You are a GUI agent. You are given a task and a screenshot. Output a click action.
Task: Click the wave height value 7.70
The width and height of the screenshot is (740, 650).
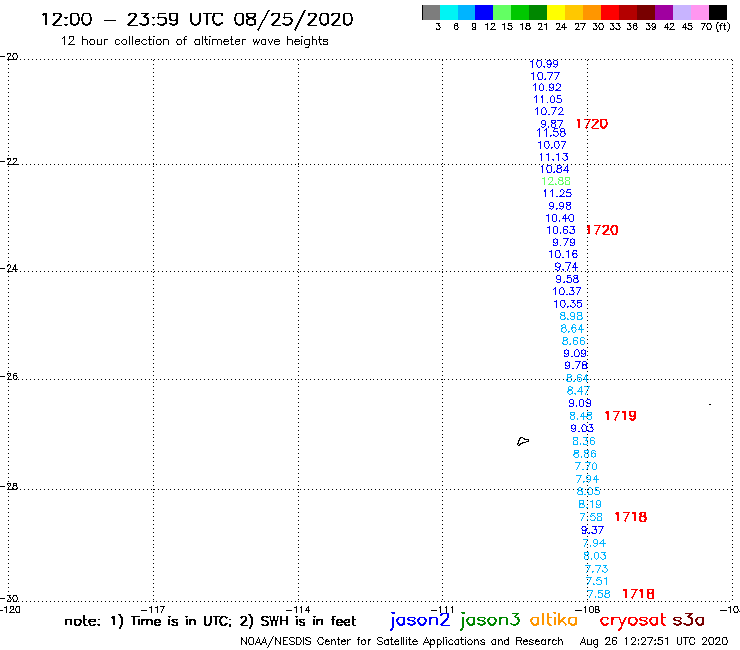click(x=586, y=466)
